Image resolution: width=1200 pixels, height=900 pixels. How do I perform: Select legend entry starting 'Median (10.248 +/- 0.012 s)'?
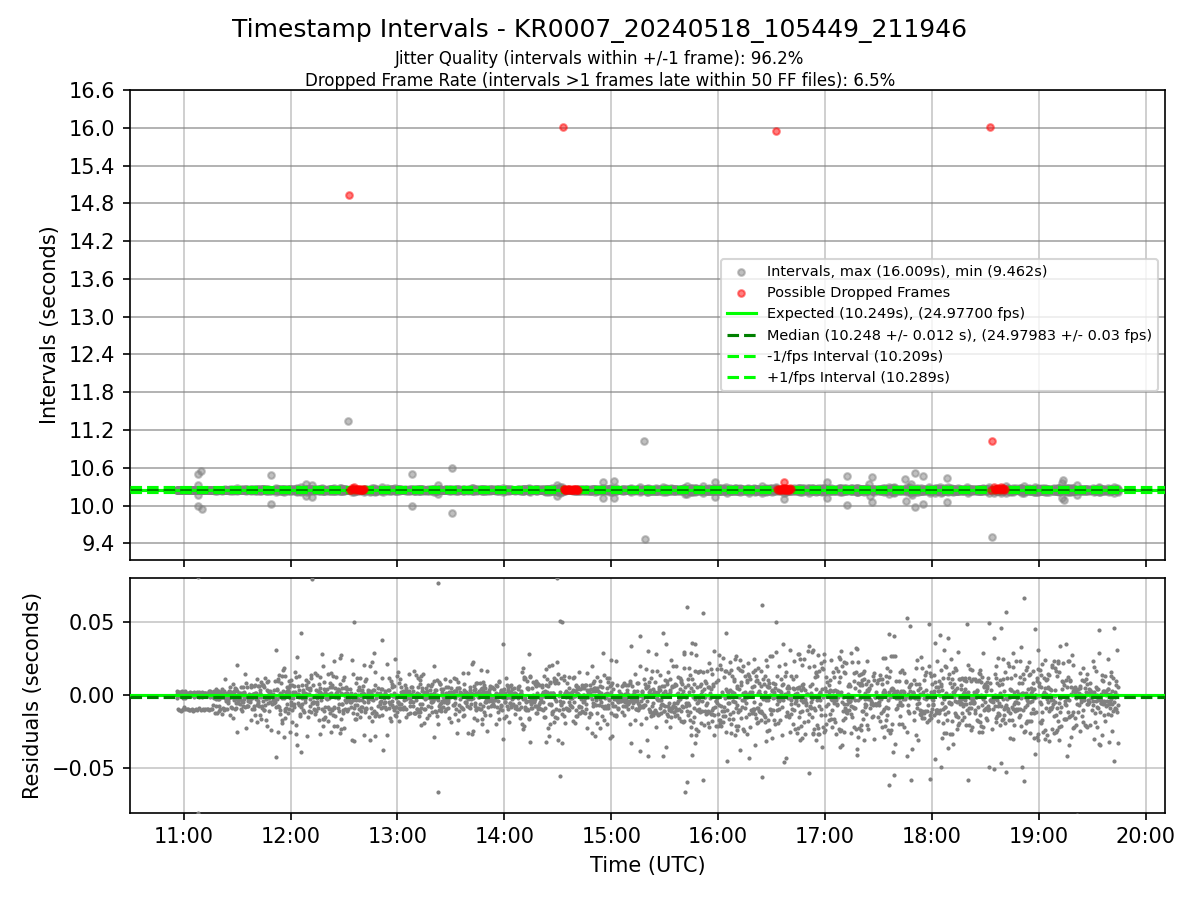point(959,335)
